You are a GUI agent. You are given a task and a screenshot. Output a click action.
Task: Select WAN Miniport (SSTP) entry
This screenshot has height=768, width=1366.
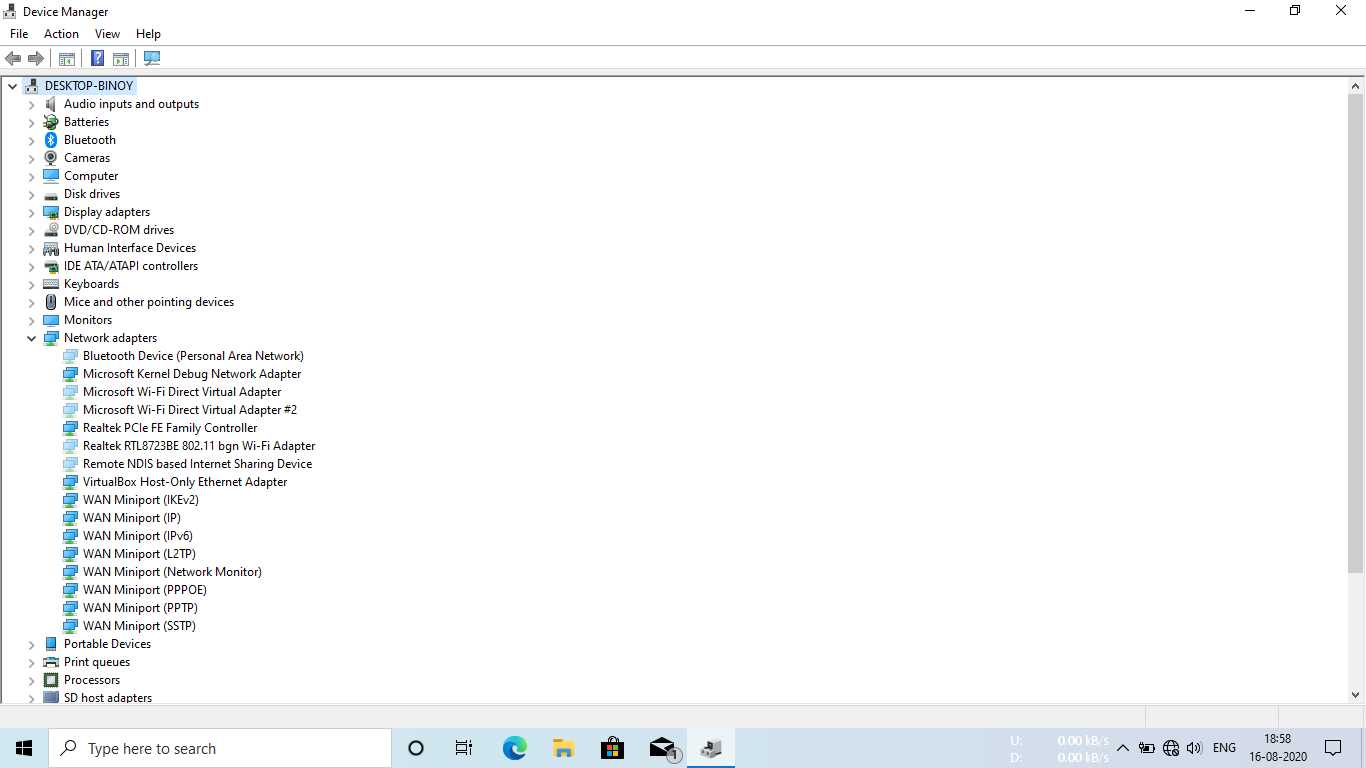[139, 626]
